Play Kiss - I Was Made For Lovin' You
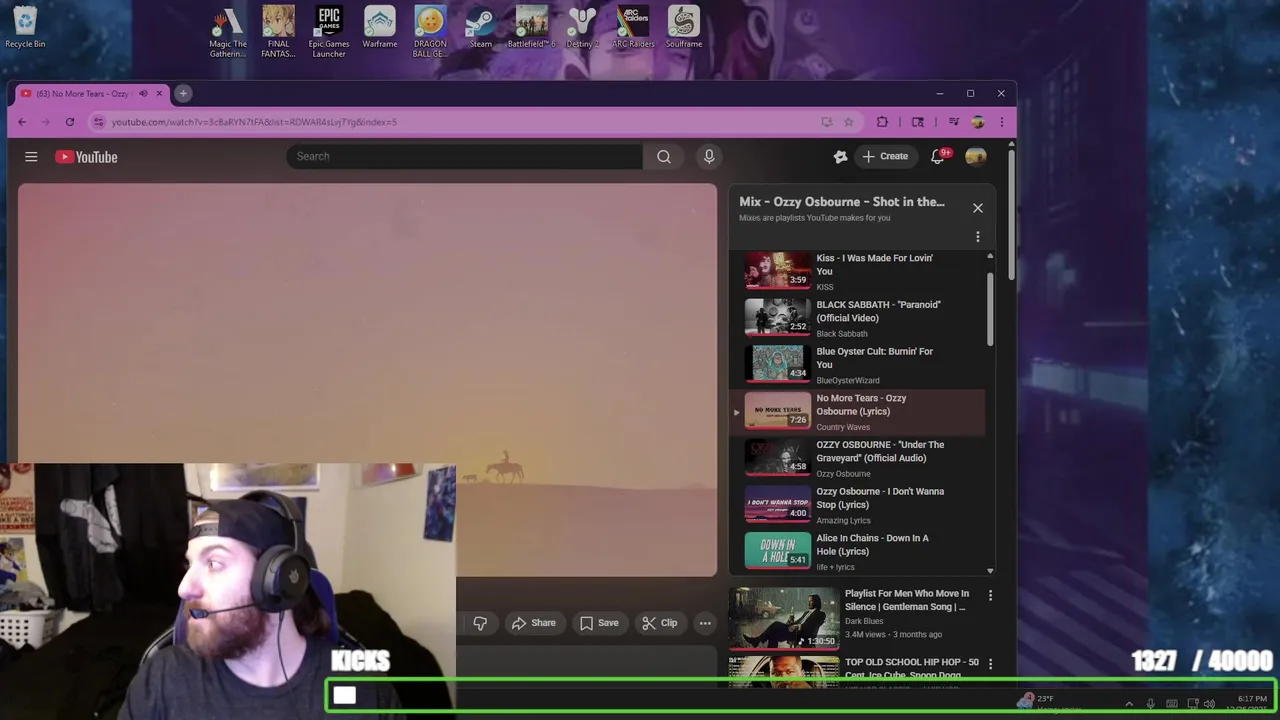Screen dimensions: 1280x720 click(x=859, y=271)
